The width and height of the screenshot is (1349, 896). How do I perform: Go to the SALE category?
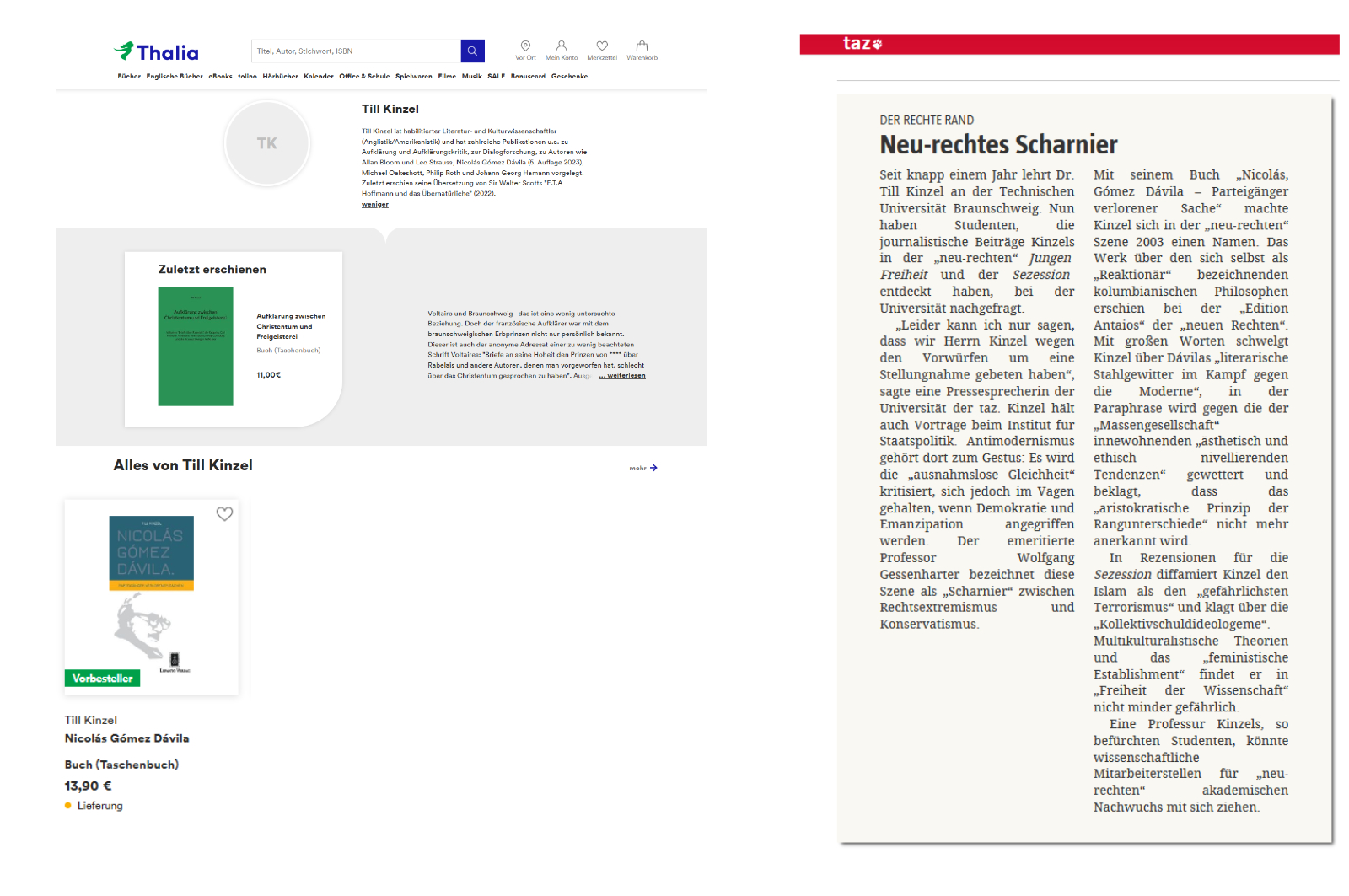[x=496, y=77]
